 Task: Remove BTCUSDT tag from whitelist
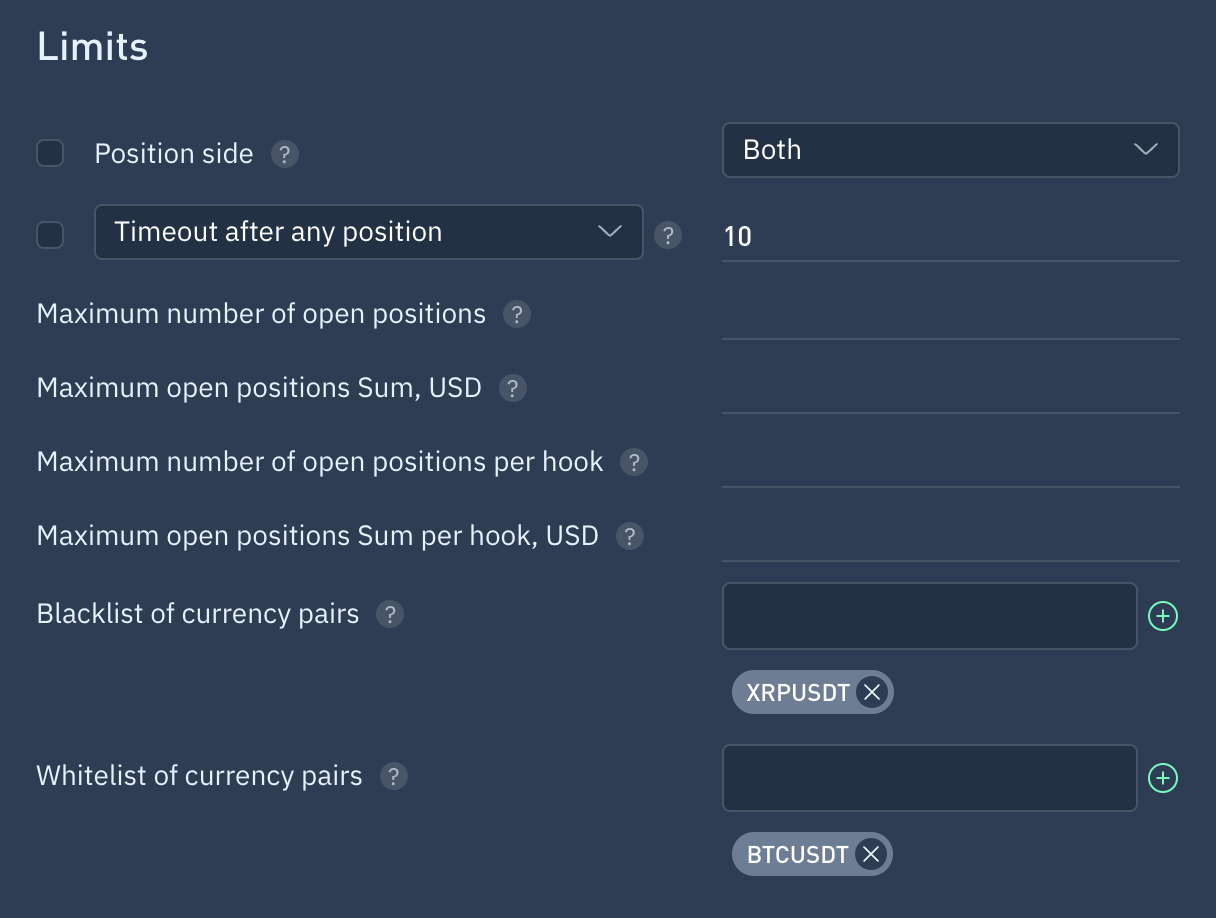871,854
